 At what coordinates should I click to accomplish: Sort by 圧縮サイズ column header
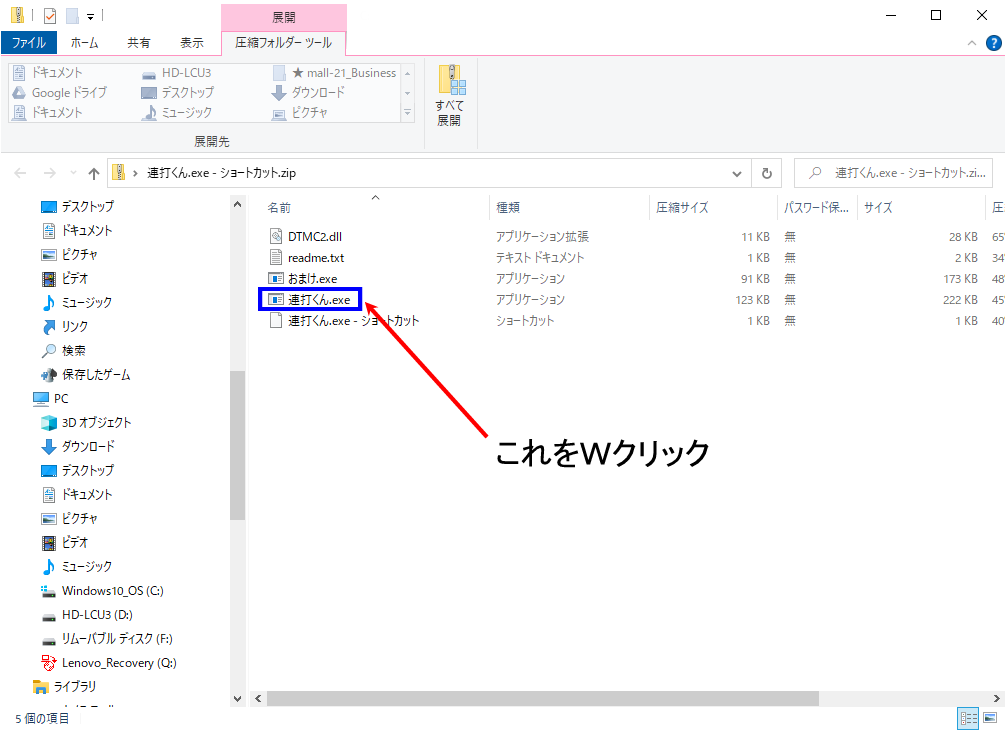coord(682,207)
